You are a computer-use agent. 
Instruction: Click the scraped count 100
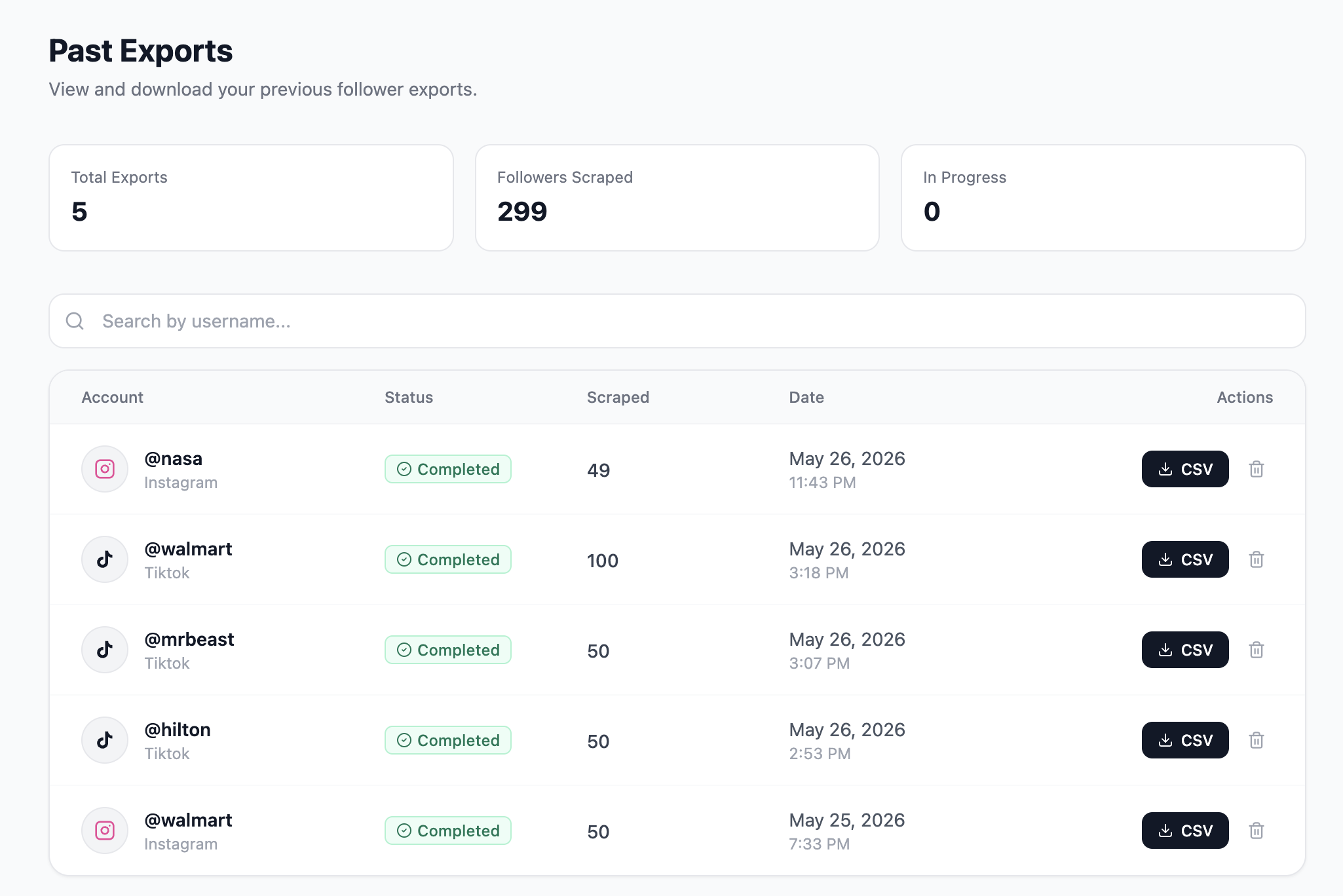pos(603,561)
